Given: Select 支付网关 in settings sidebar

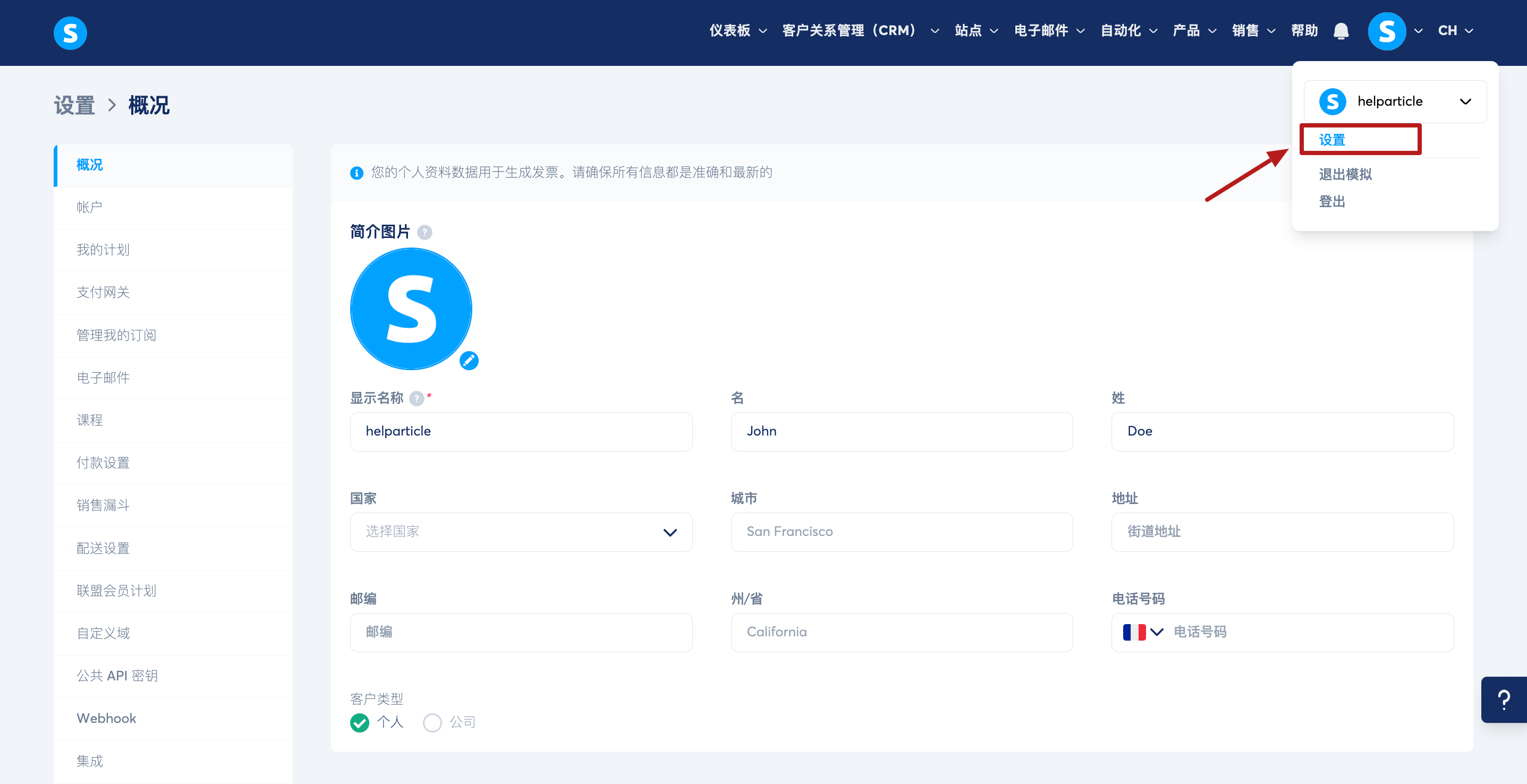Looking at the screenshot, I should tap(103, 292).
